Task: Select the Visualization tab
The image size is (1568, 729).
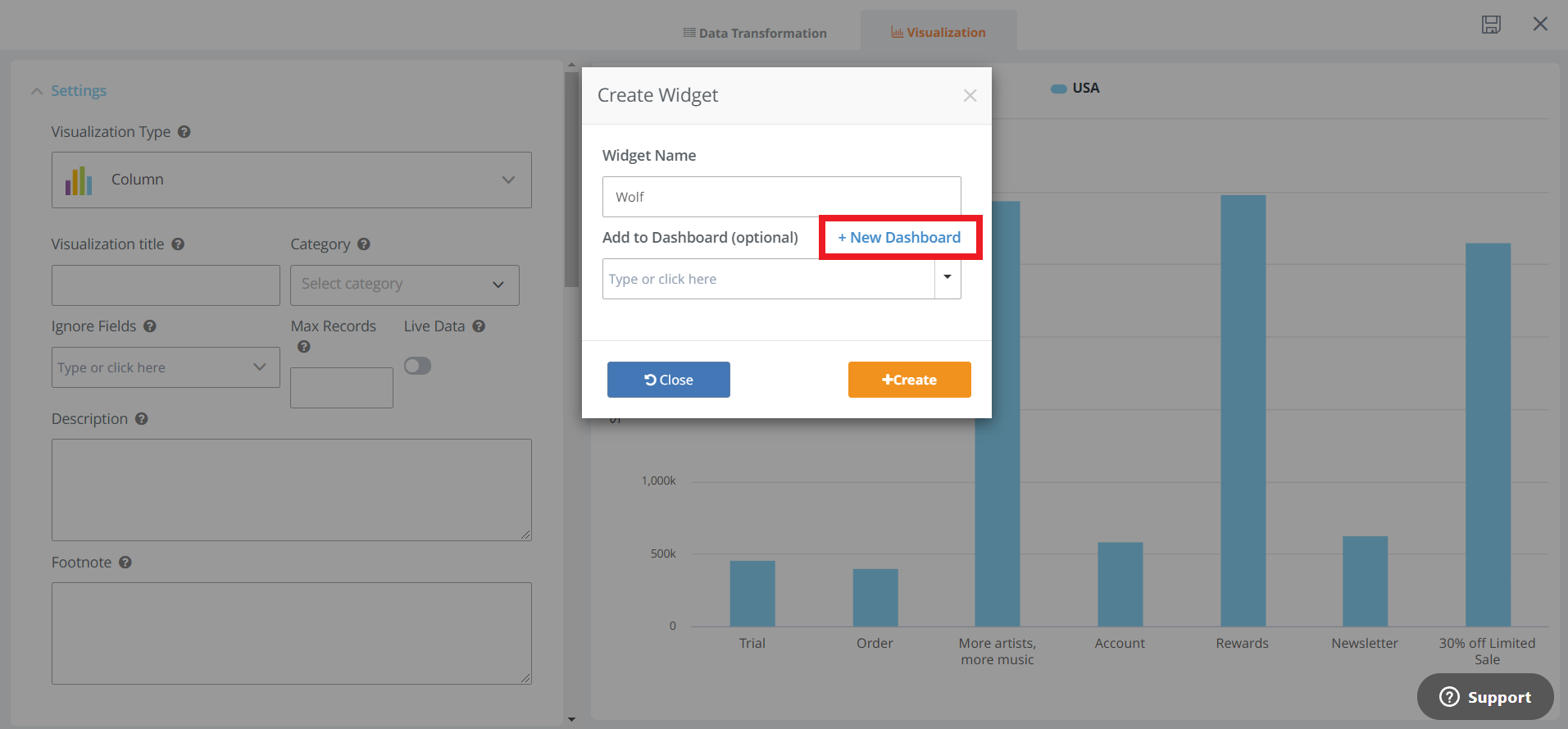Action: tap(939, 33)
